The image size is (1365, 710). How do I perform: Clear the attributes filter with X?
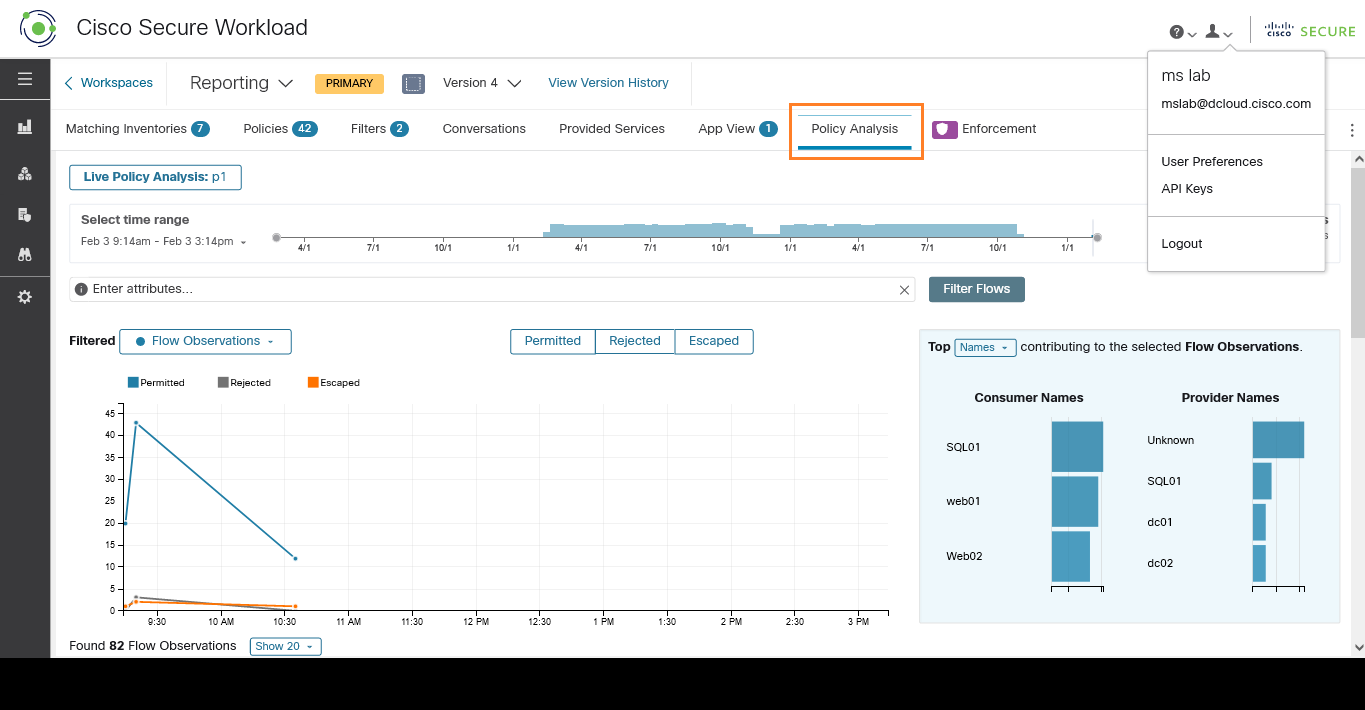[x=904, y=290]
